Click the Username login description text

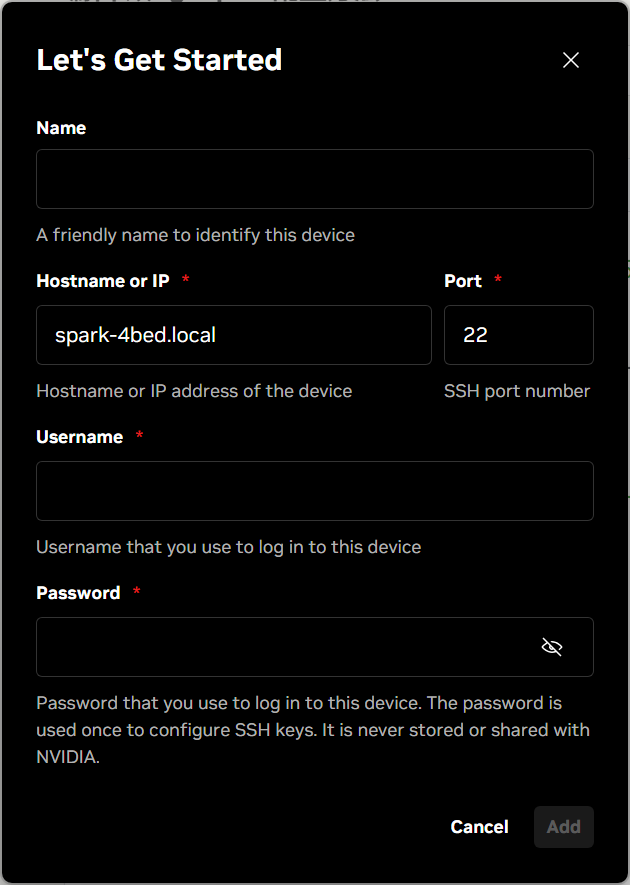click(229, 547)
